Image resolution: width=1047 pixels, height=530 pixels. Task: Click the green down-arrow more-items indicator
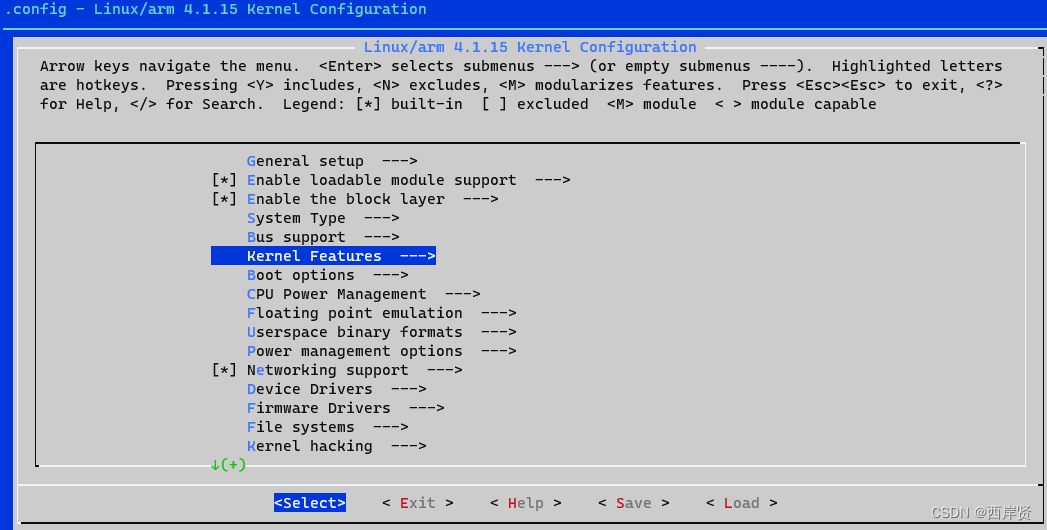(228, 465)
